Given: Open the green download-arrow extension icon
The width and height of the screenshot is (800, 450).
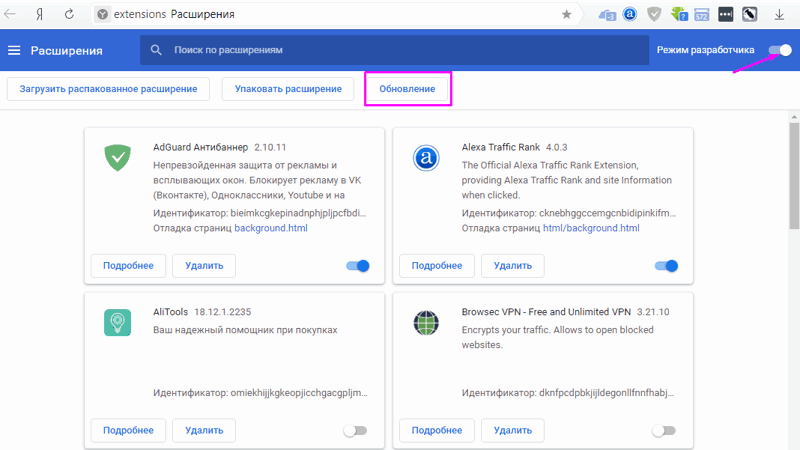Looking at the screenshot, I should coord(679,14).
